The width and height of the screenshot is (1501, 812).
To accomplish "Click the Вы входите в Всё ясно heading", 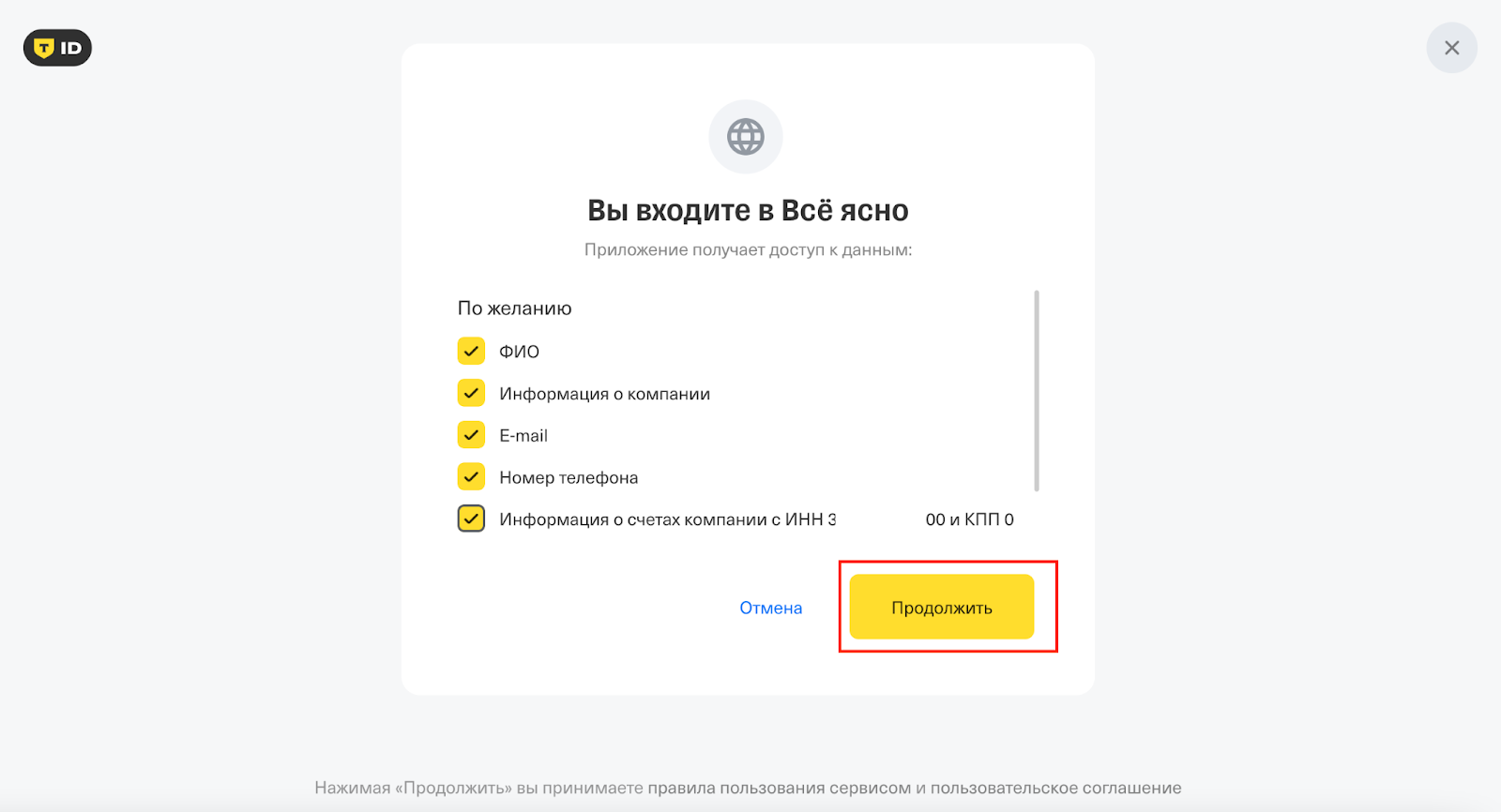I will (x=748, y=211).
